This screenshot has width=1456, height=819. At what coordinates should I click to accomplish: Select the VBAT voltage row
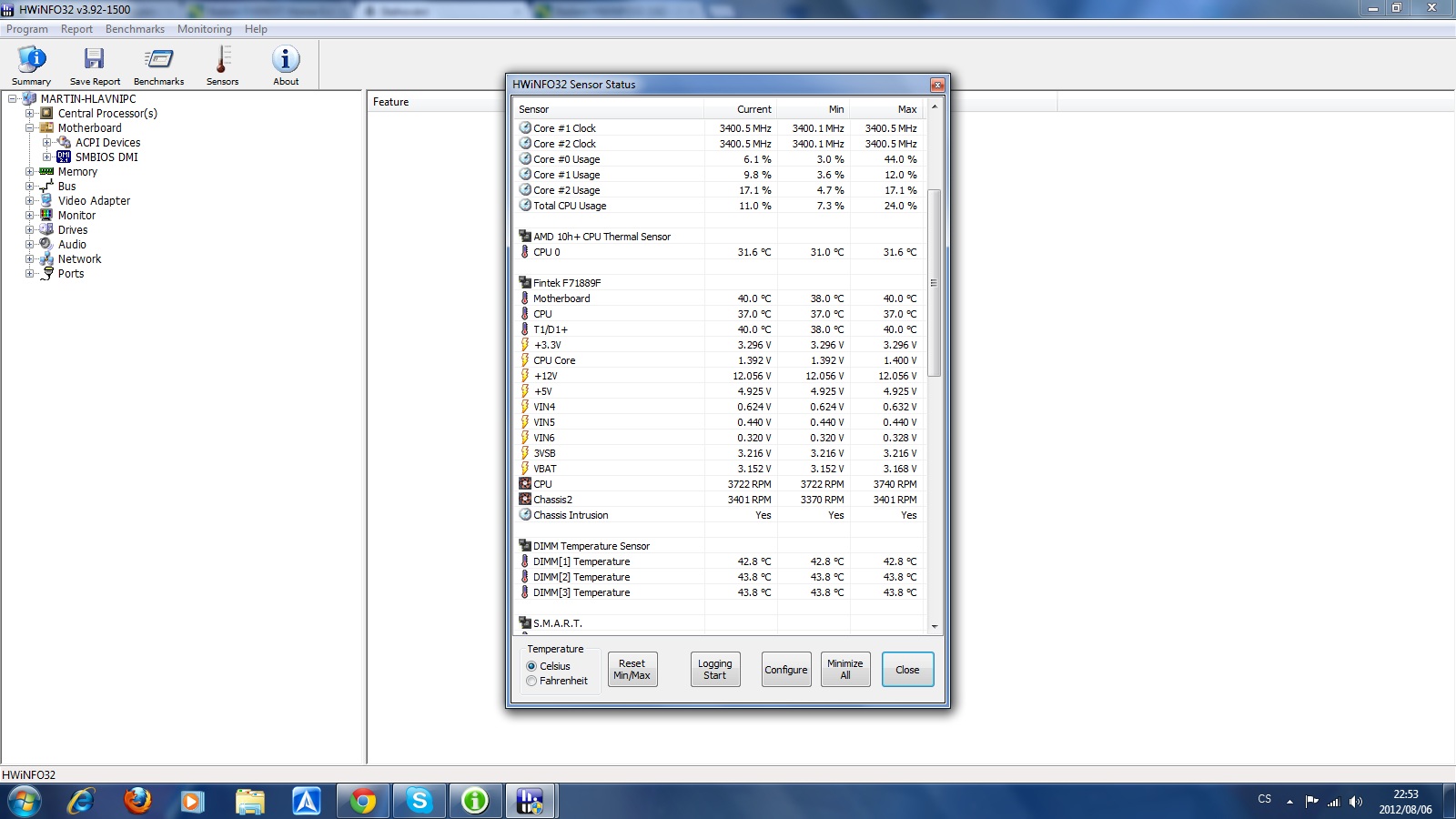[x=720, y=469]
